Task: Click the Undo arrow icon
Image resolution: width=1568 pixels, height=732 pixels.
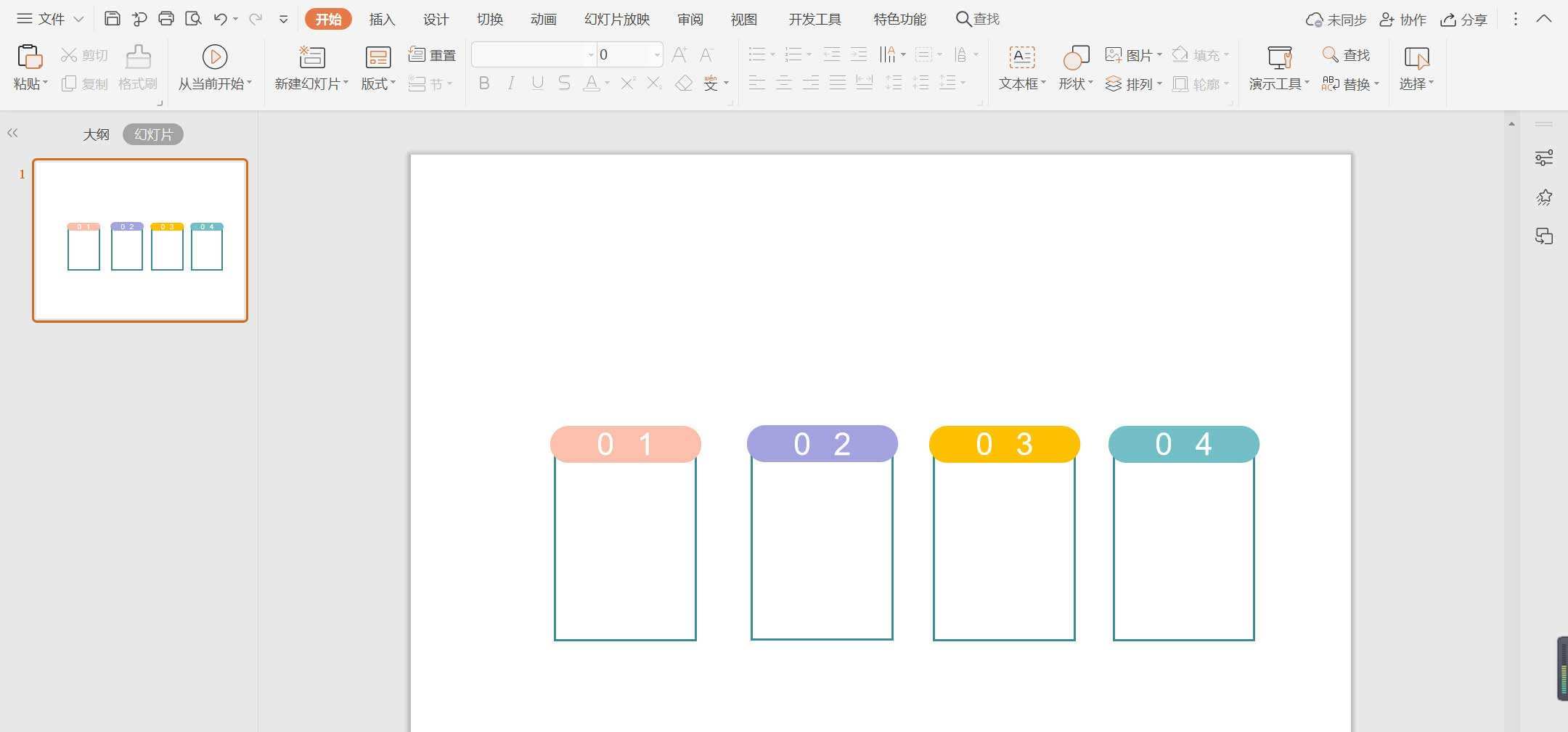Action: 221,19
